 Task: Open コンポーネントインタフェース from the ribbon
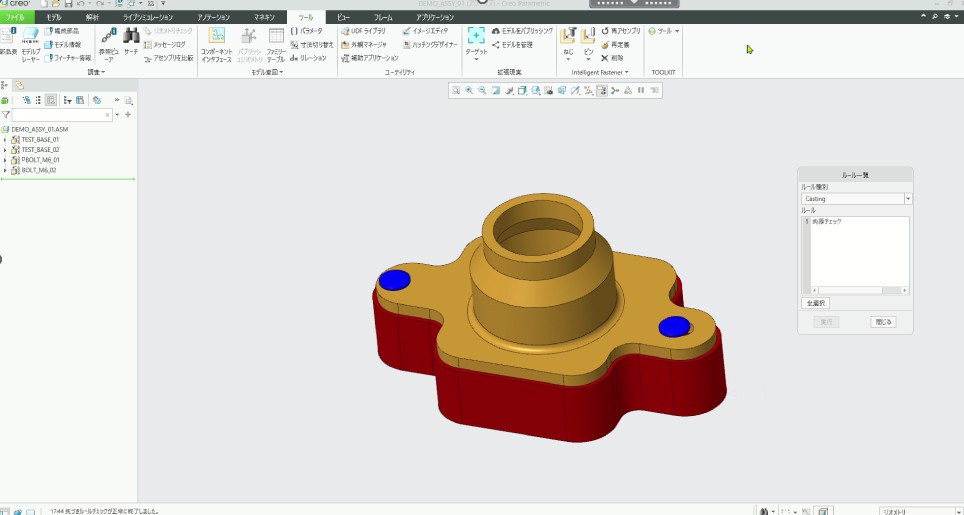coord(216,46)
